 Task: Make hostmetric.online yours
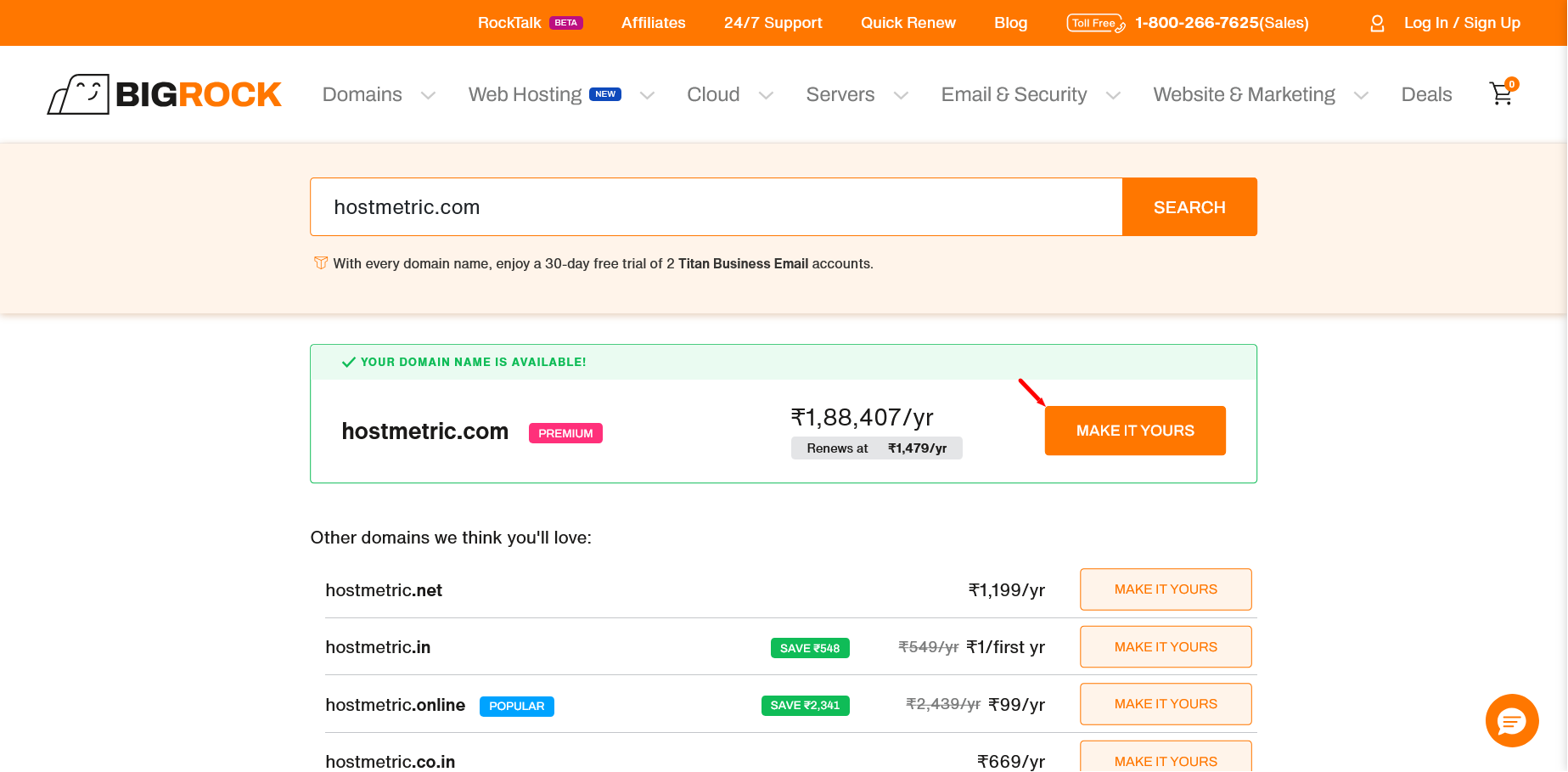tap(1166, 704)
